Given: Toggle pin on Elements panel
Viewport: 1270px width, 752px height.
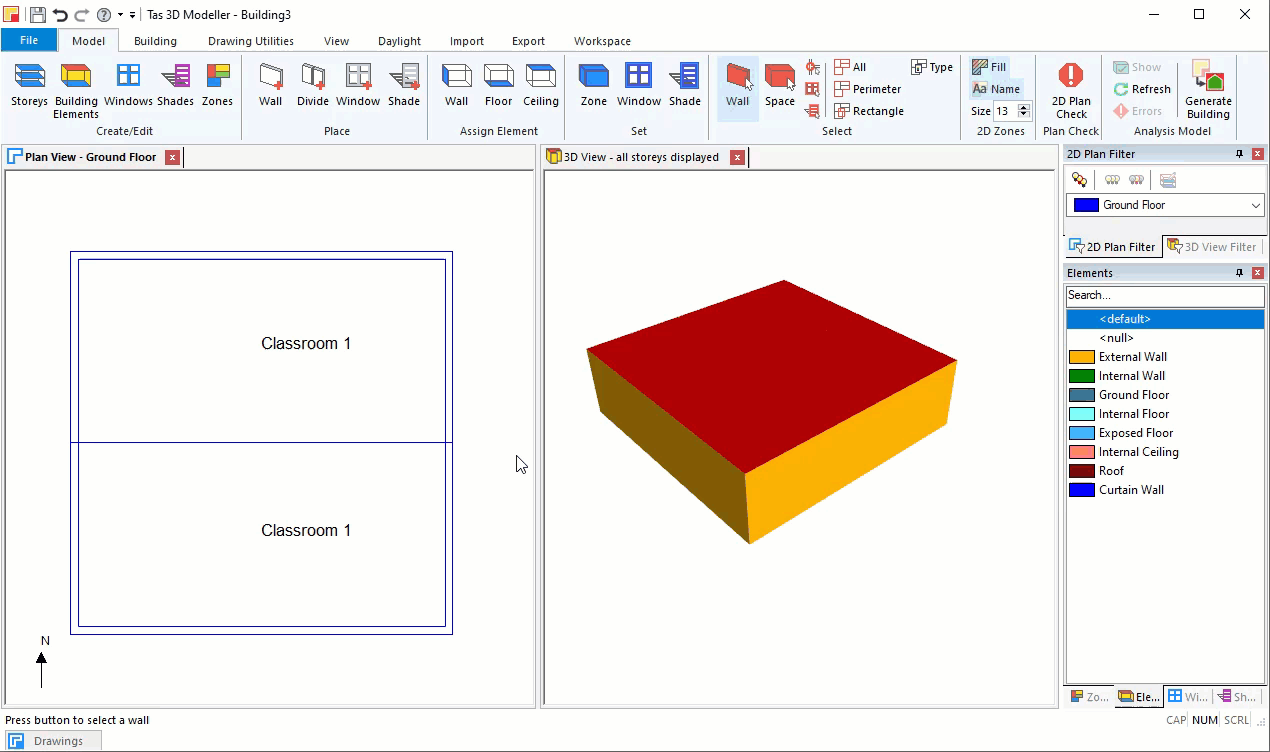Looking at the screenshot, I should [x=1240, y=273].
